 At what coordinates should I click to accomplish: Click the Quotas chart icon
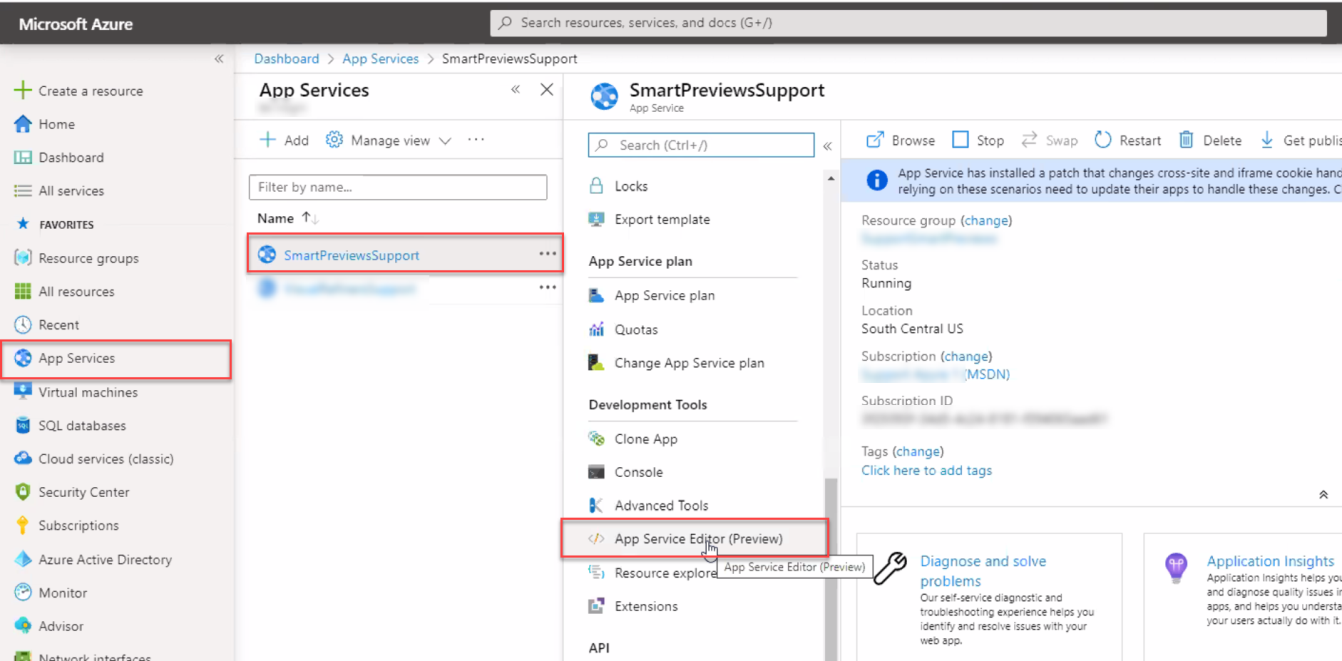coord(596,329)
